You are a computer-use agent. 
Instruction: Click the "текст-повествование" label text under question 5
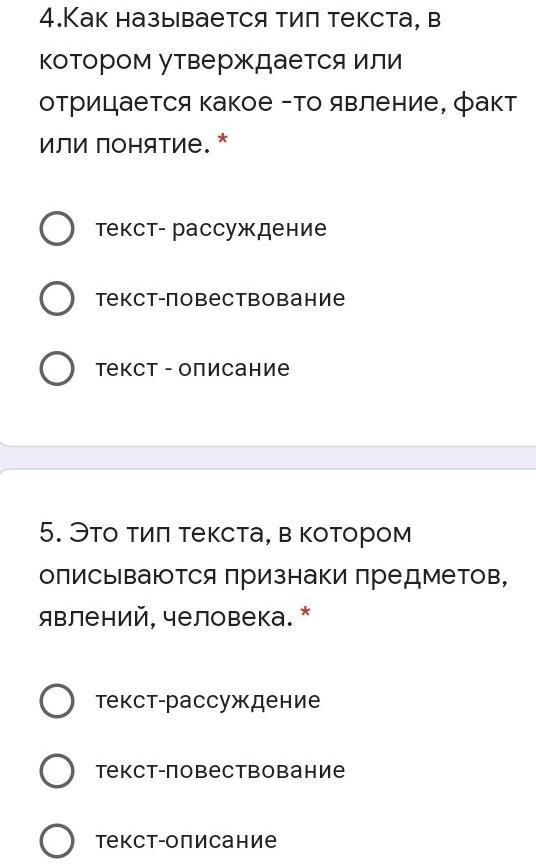click(220, 770)
